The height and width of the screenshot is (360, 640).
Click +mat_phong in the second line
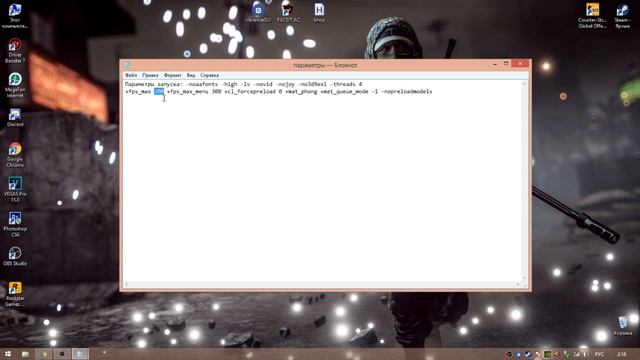[x=301, y=91]
